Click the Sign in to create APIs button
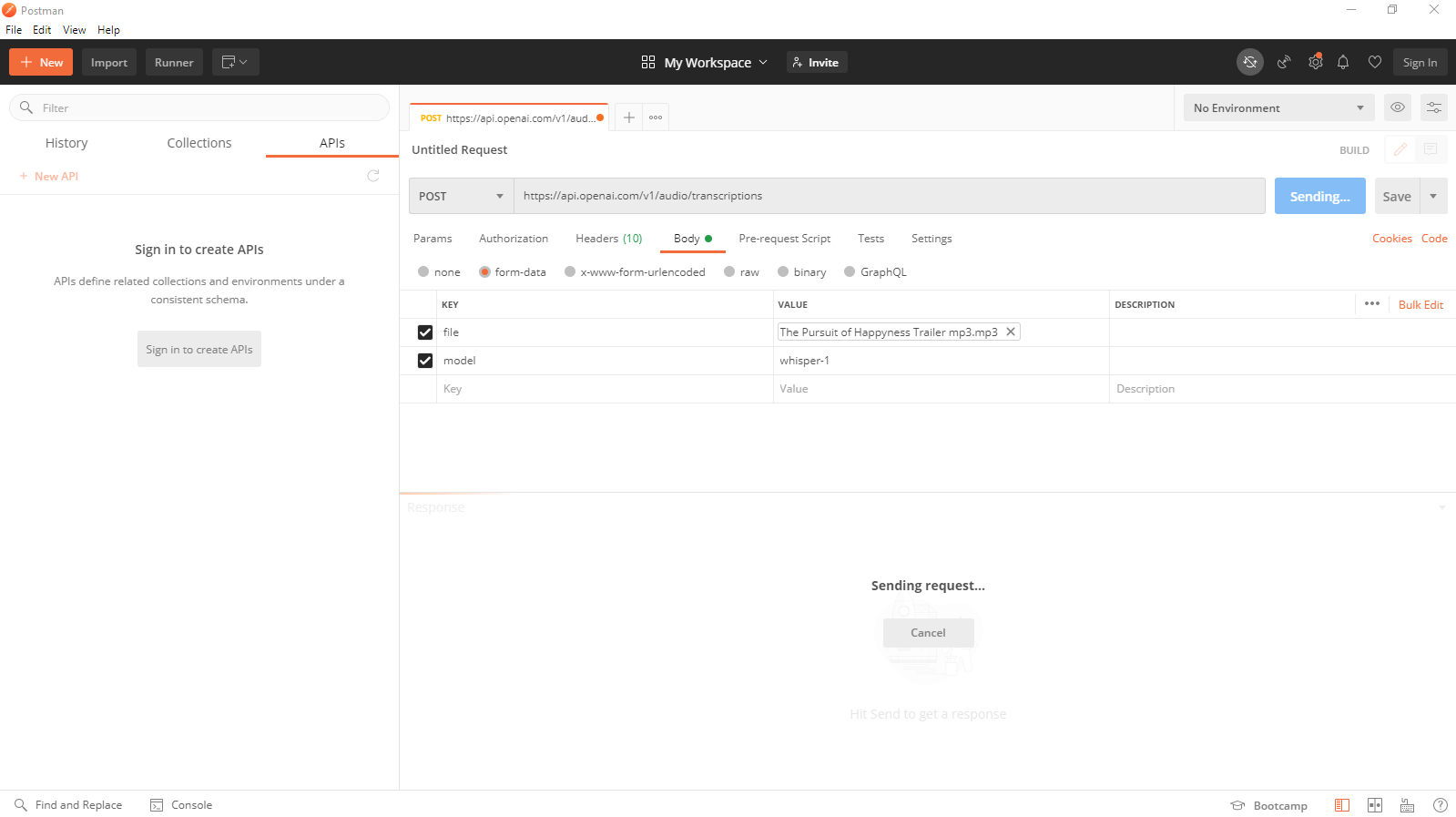Viewport: 1456px width, 817px height. [x=199, y=349]
